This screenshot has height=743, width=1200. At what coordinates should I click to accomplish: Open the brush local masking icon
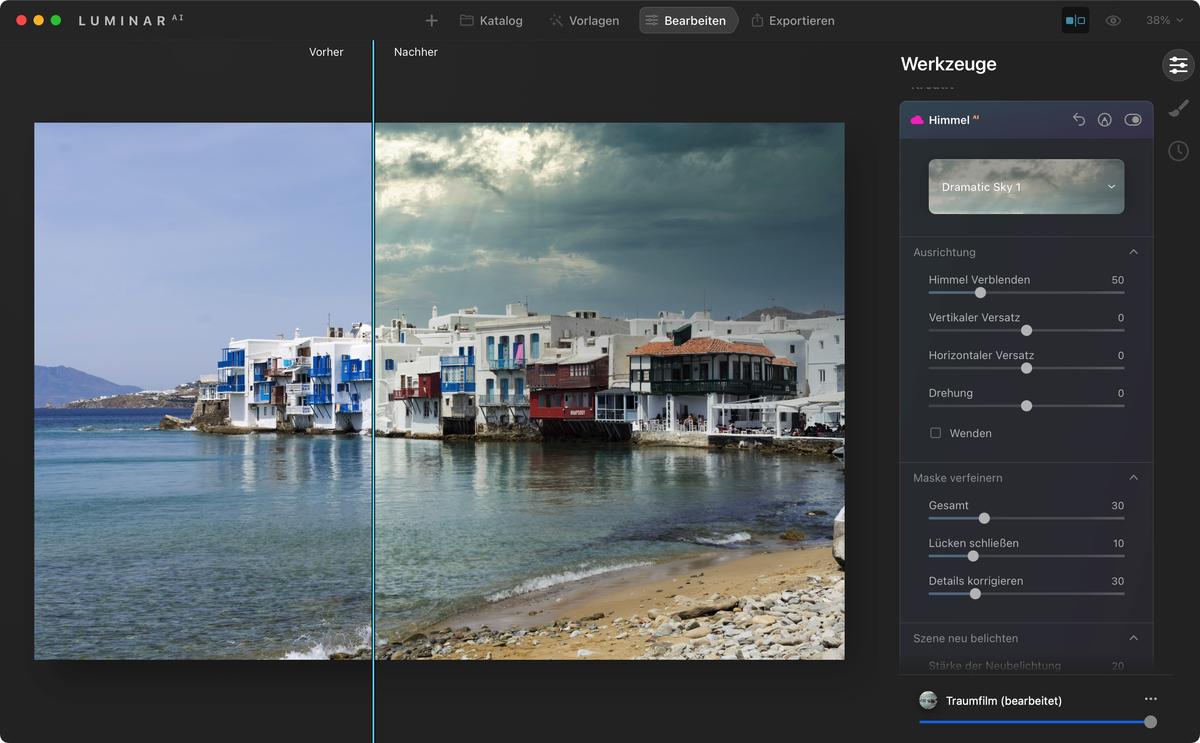tap(1178, 108)
